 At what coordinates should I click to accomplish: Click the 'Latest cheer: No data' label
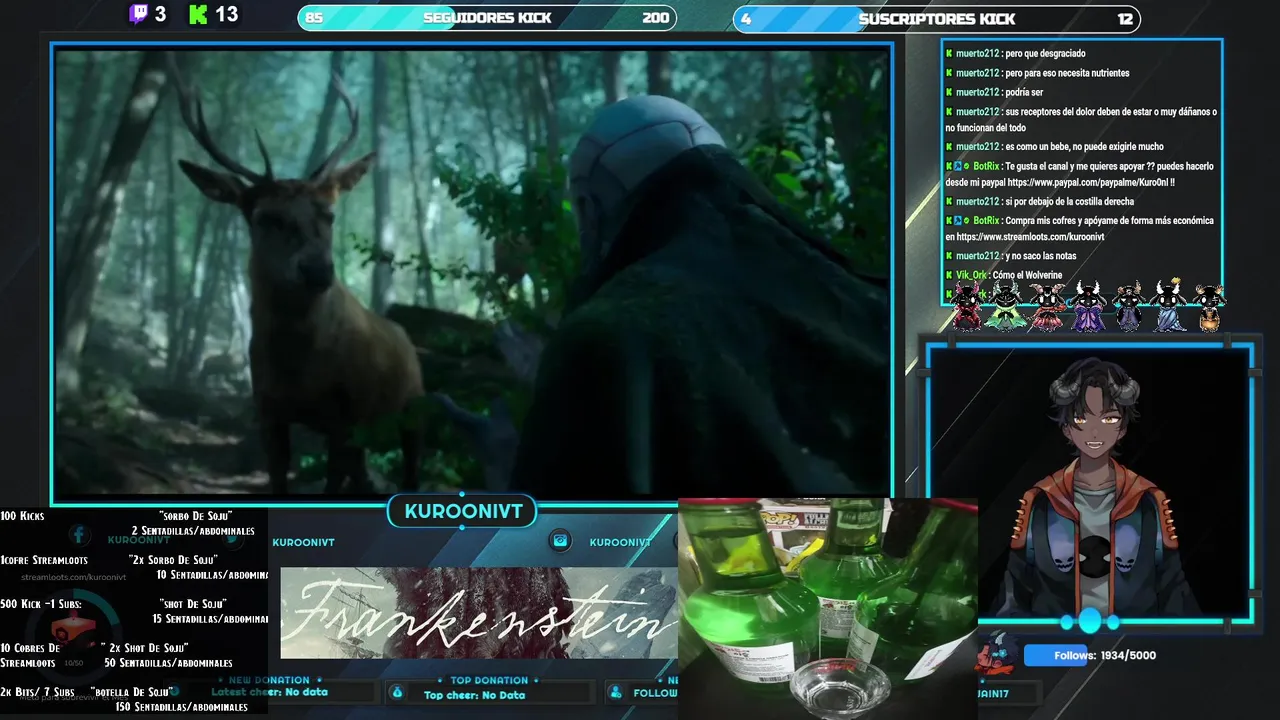[x=269, y=692]
